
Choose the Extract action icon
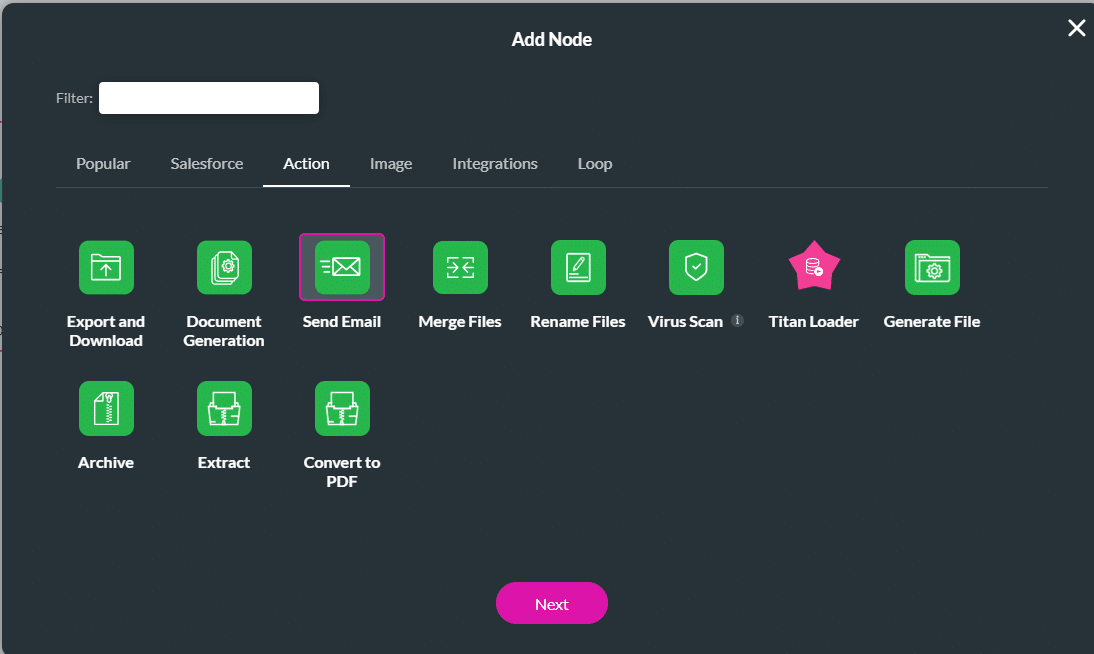click(x=224, y=408)
